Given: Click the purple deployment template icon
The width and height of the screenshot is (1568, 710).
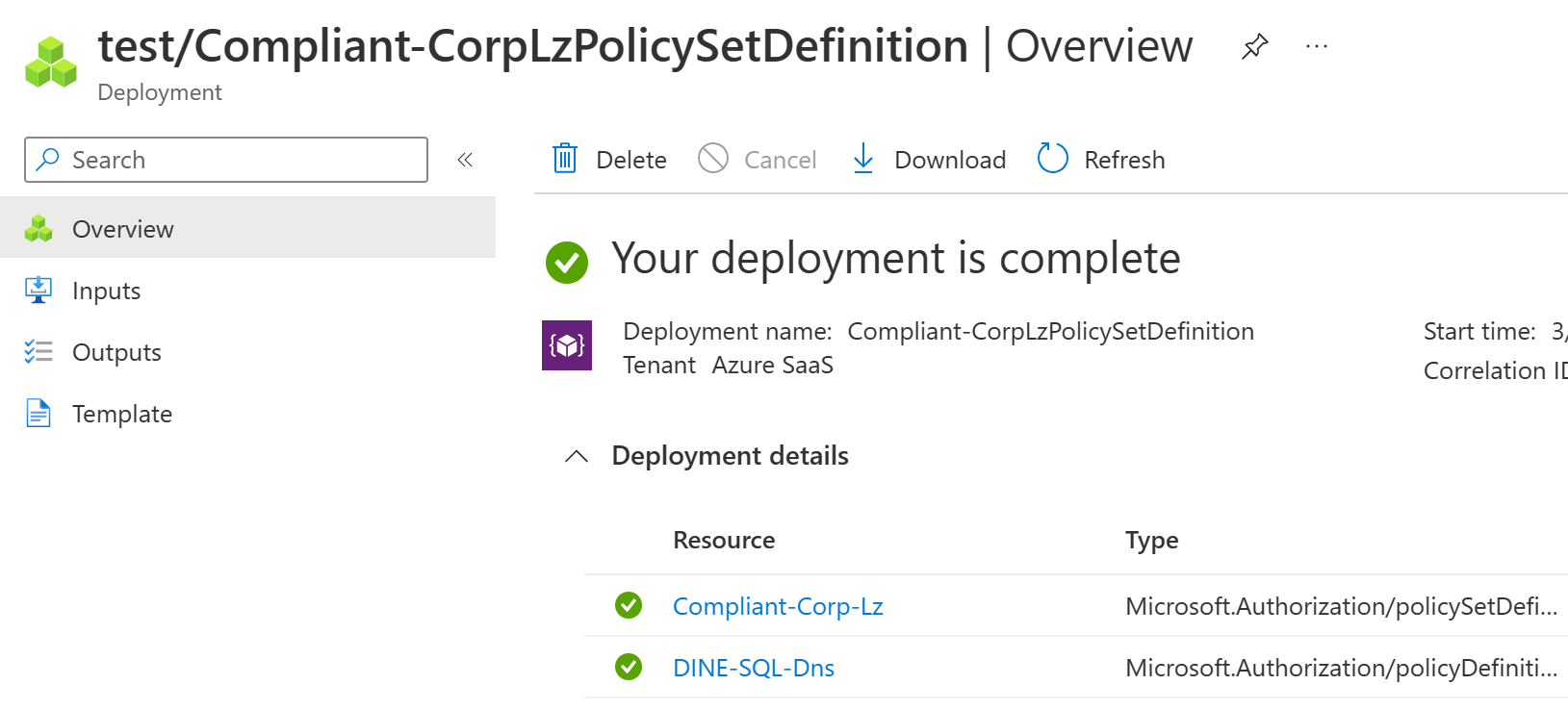Looking at the screenshot, I should click(x=567, y=345).
